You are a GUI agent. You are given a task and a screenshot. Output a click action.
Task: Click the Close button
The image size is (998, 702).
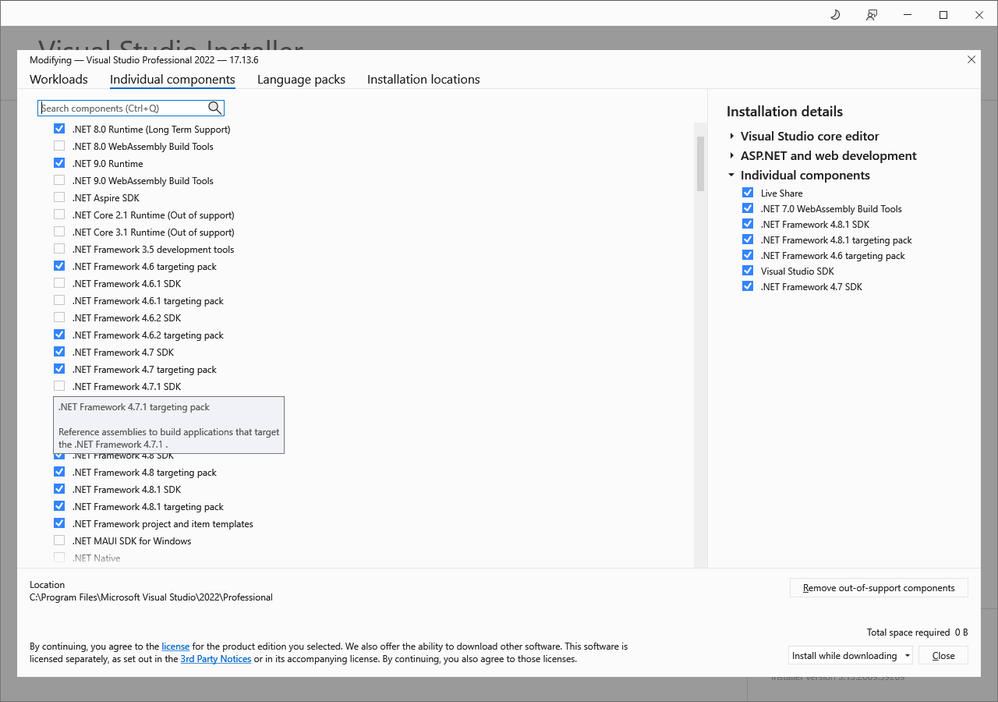(x=943, y=656)
